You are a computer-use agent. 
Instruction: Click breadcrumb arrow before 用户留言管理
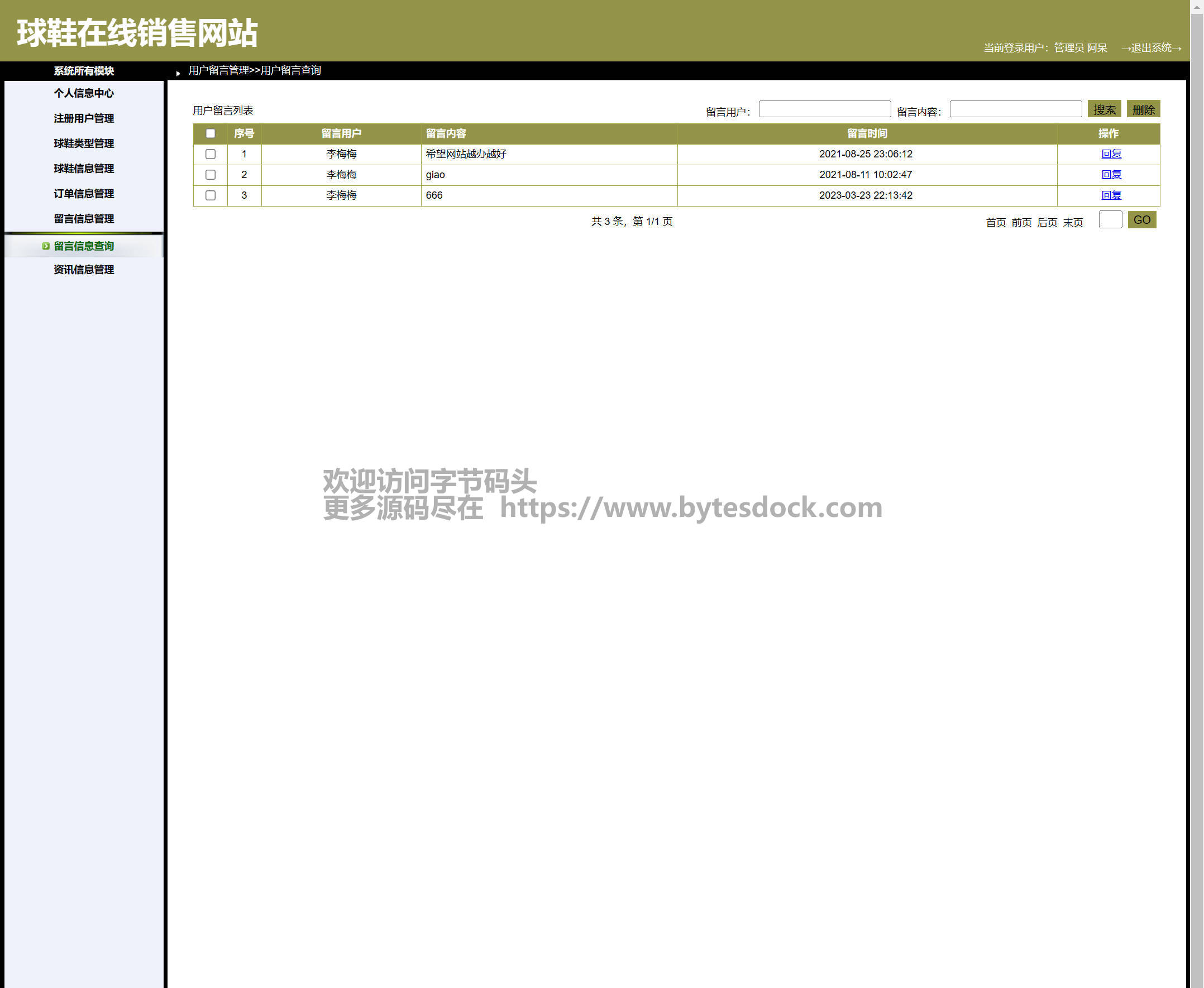click(178, 73)
